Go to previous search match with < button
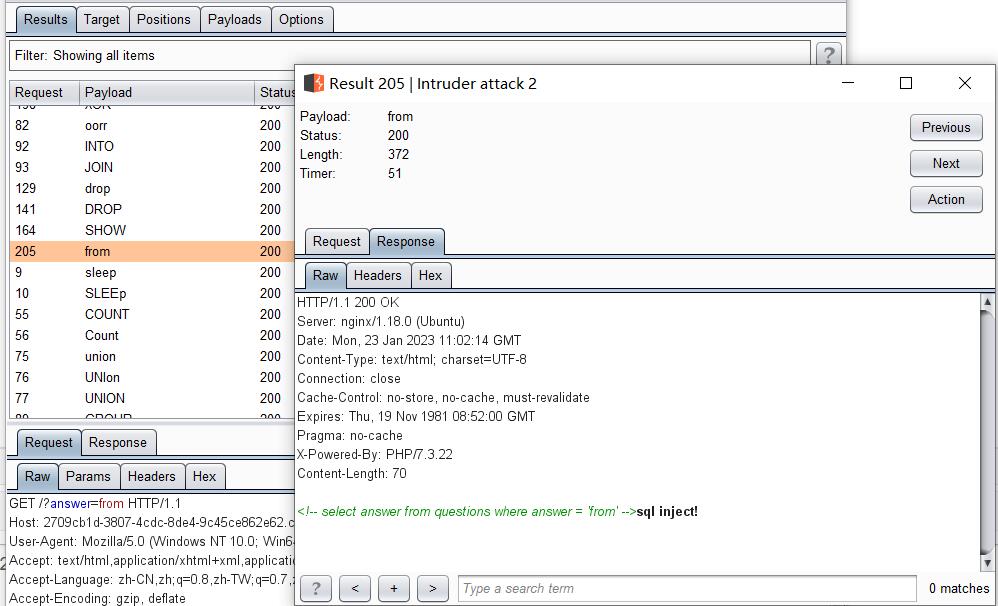 pos(355,588)
